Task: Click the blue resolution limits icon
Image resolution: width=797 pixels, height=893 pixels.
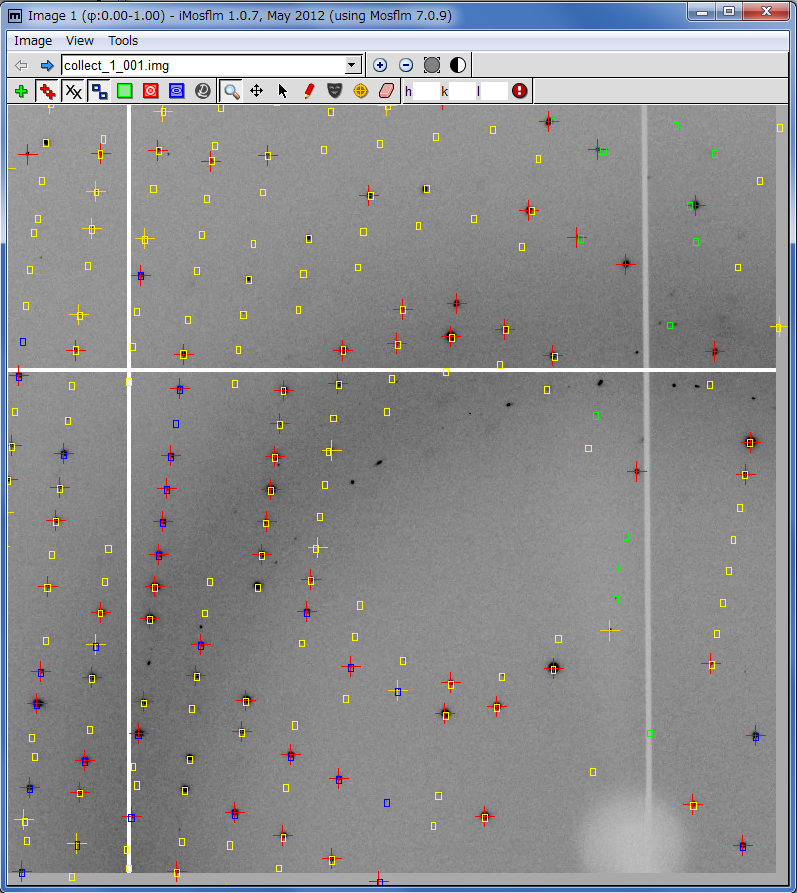Action: point(177,91)
